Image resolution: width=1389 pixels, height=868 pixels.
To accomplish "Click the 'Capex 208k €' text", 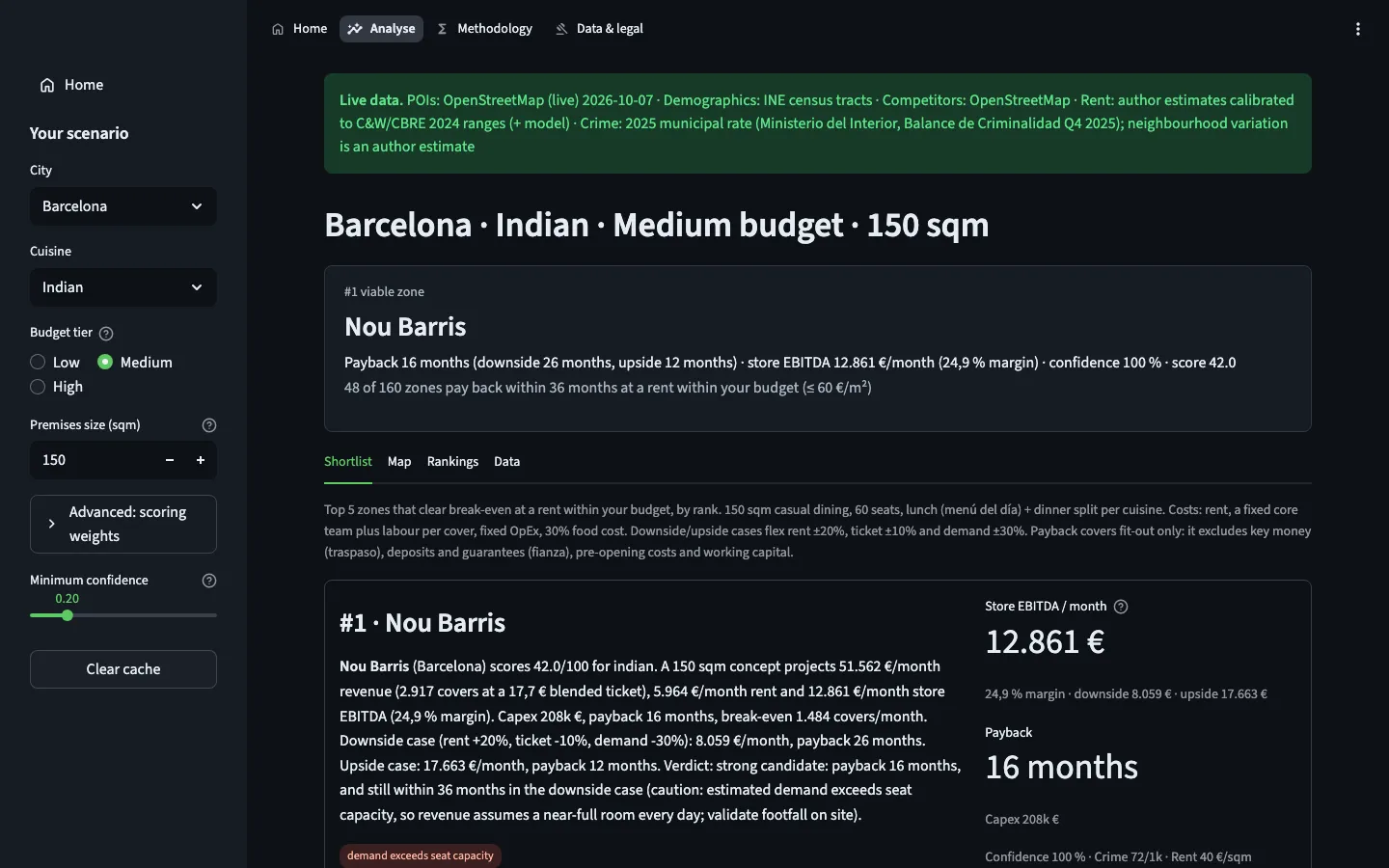I will point(1021,820).
